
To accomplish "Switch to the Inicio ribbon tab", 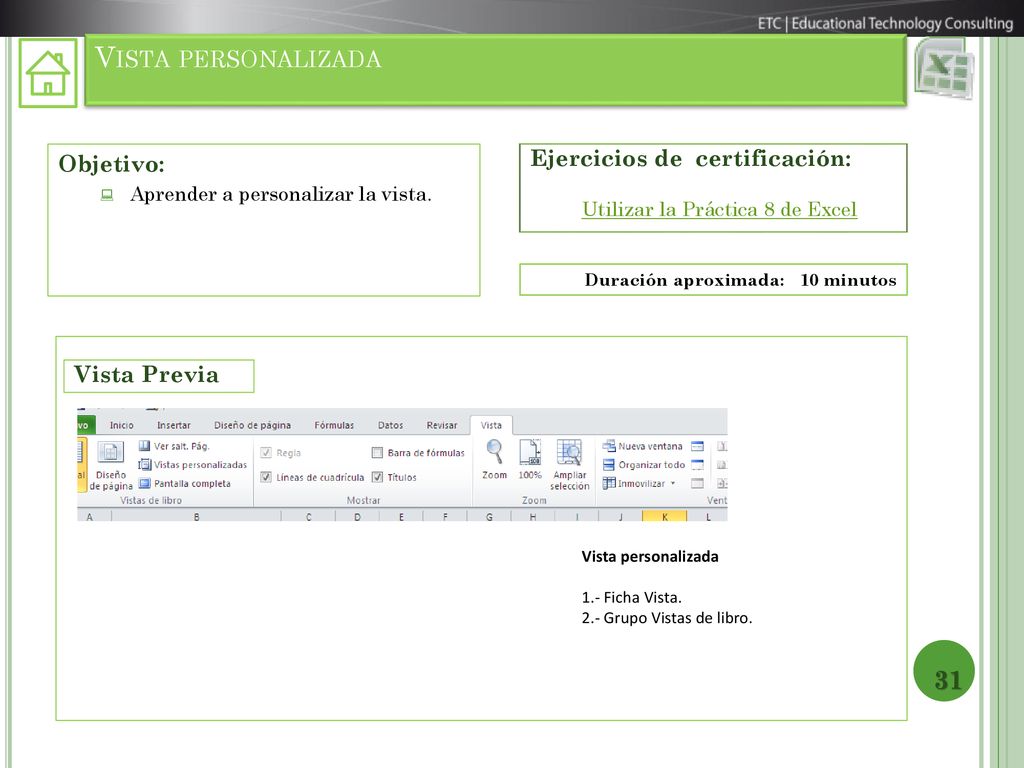I will (121, 425).
